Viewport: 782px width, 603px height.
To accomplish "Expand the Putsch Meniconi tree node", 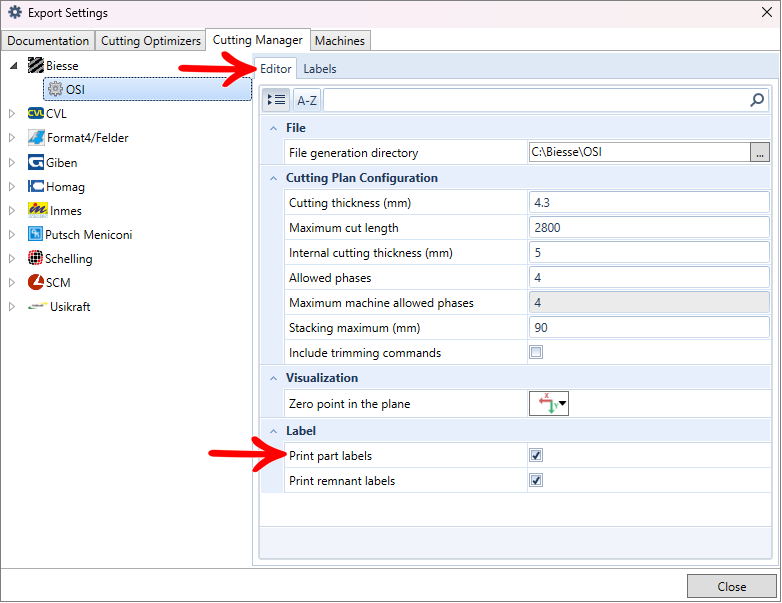I will 12,234.
